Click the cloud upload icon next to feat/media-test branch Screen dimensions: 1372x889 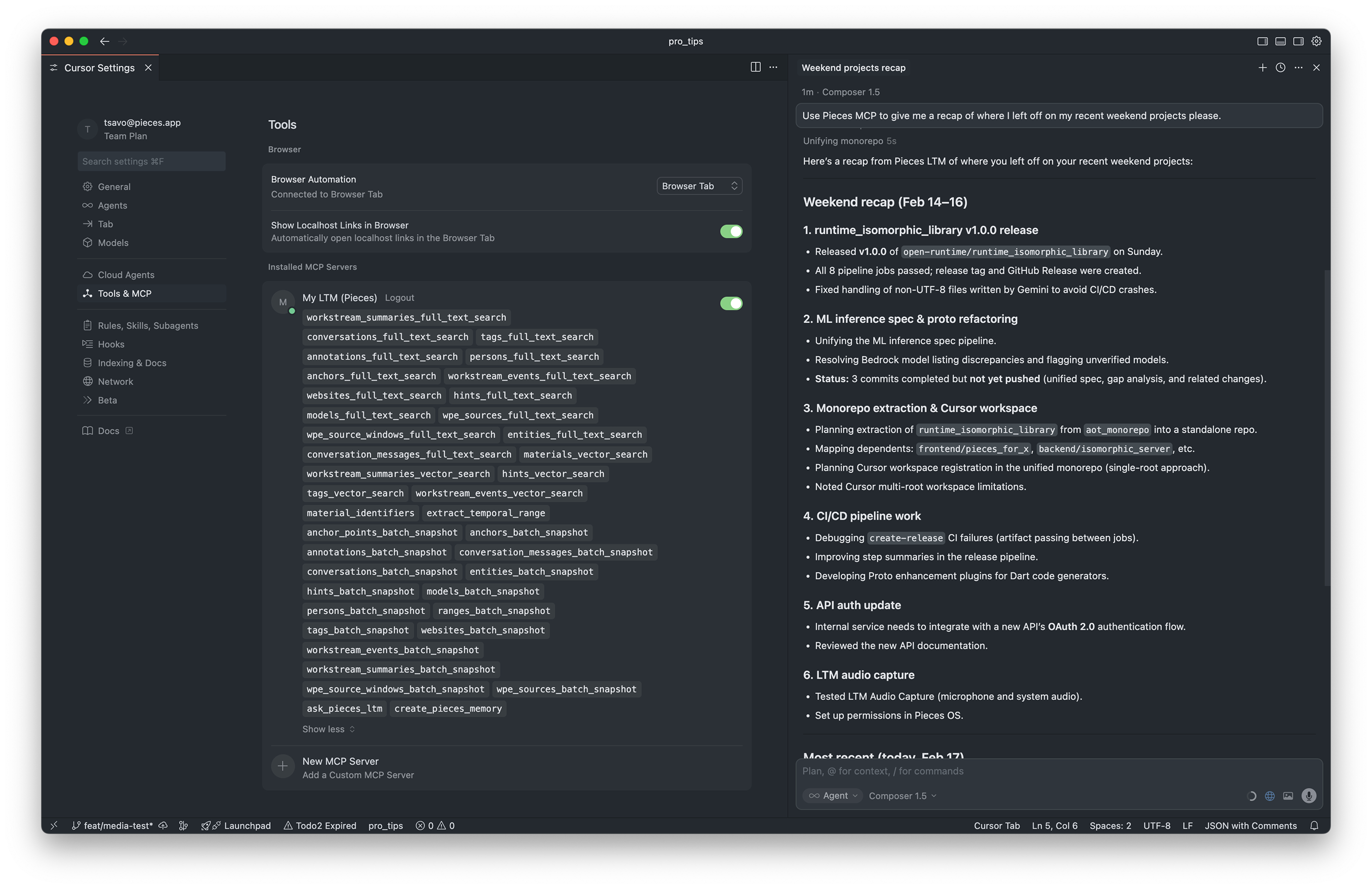(x=163, y=825)
